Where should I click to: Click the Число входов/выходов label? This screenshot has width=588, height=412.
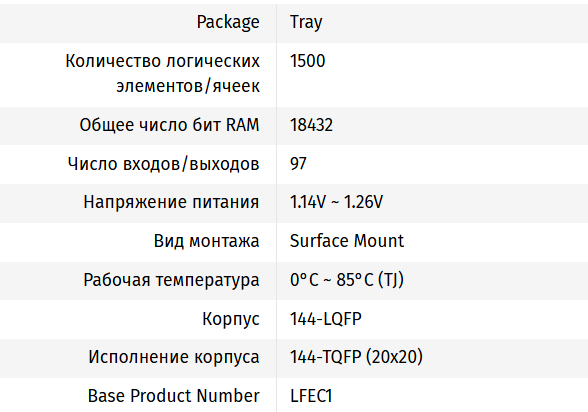point(164,164)
